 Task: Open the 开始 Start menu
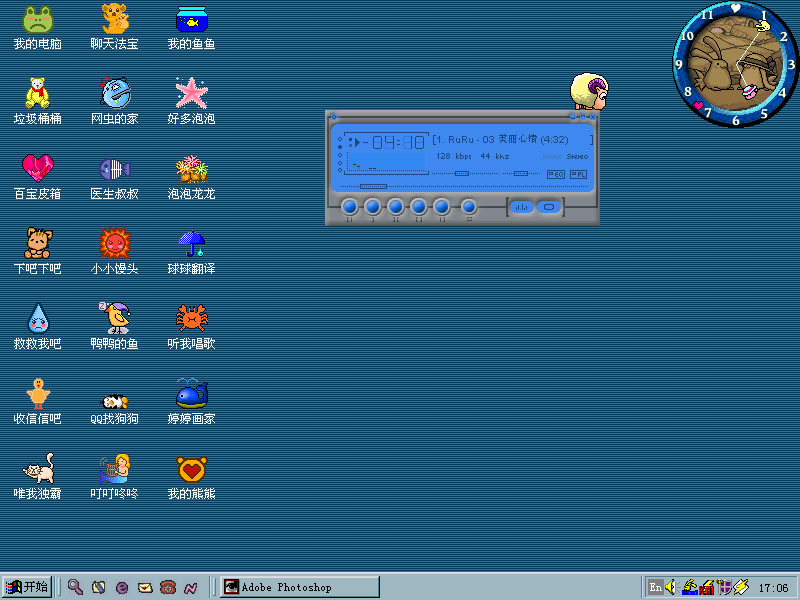click(x=27, y=587)
